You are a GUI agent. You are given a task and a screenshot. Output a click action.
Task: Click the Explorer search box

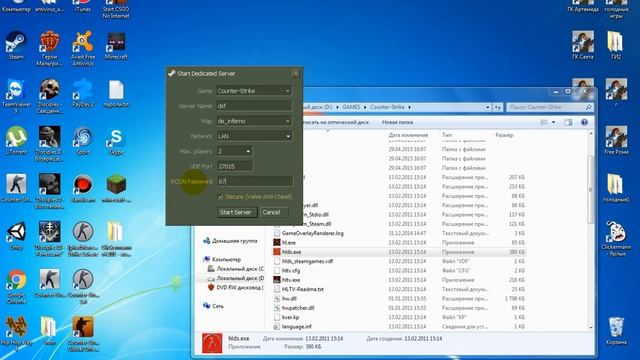click(x=550, y=107)
